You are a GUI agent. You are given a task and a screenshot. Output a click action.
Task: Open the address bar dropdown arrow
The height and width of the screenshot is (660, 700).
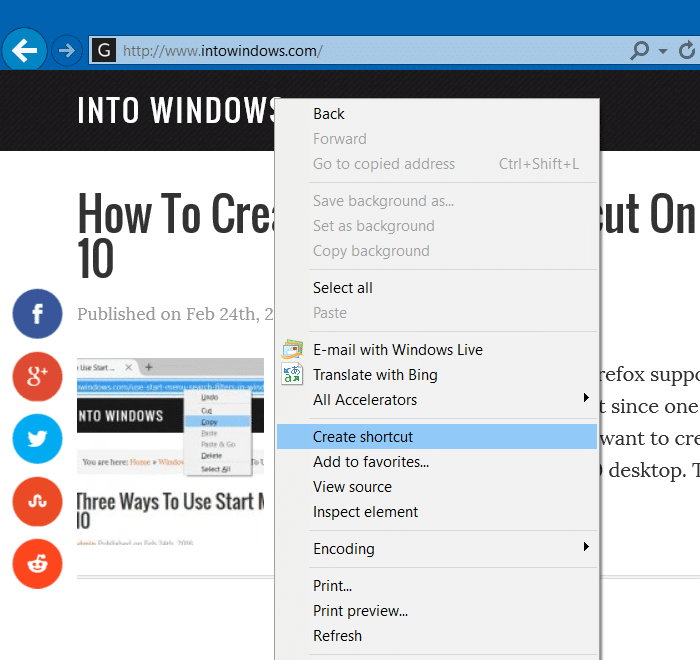tap(663, 51)
